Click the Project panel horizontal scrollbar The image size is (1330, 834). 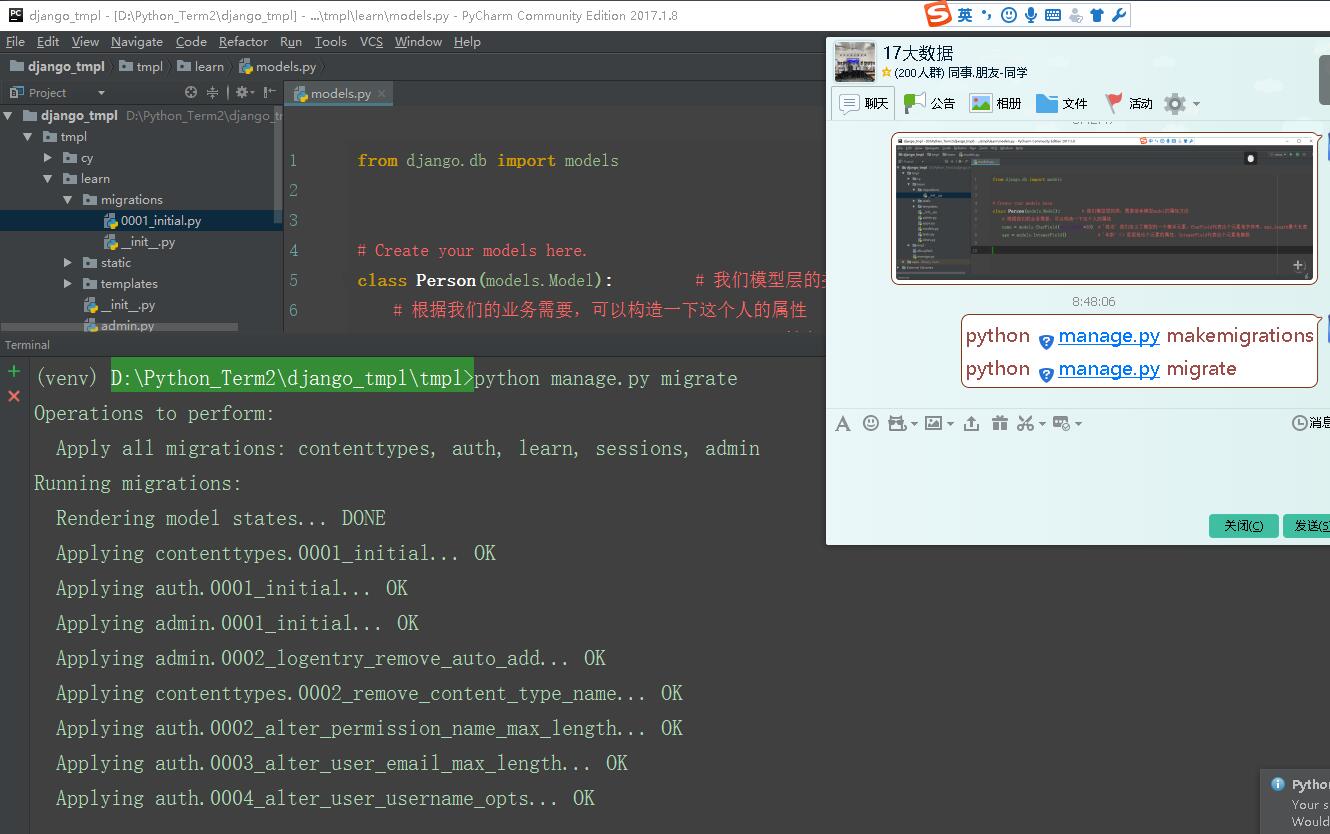119,327
